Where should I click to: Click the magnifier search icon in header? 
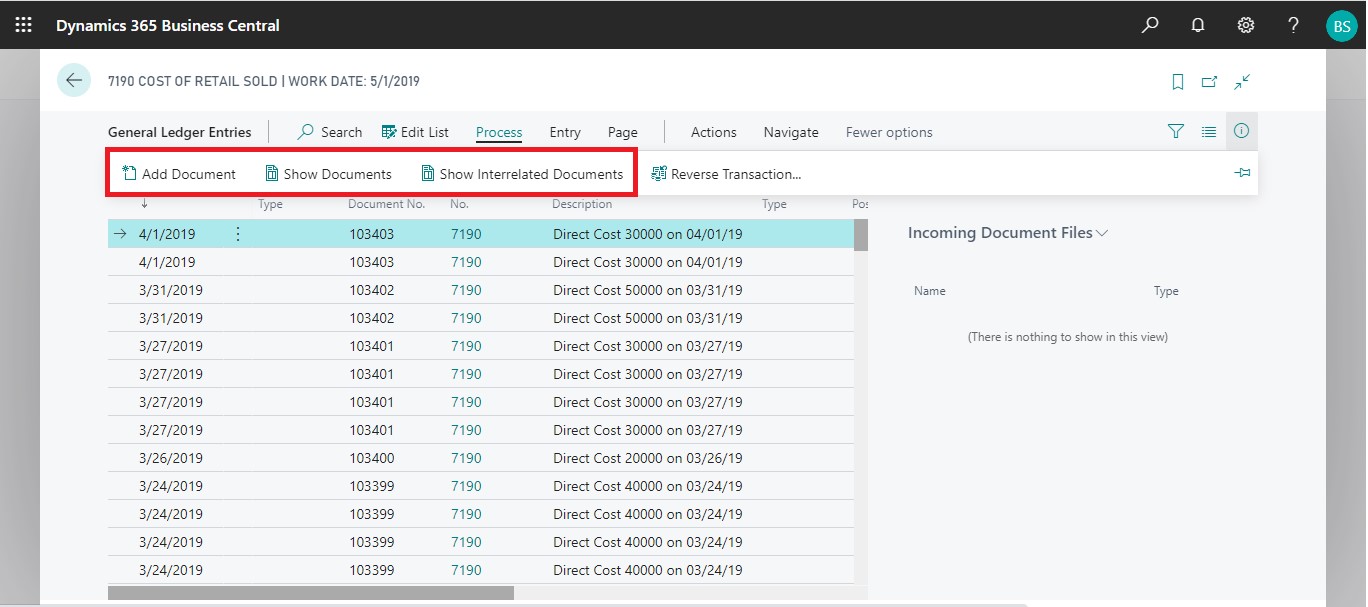[1150, 25]
